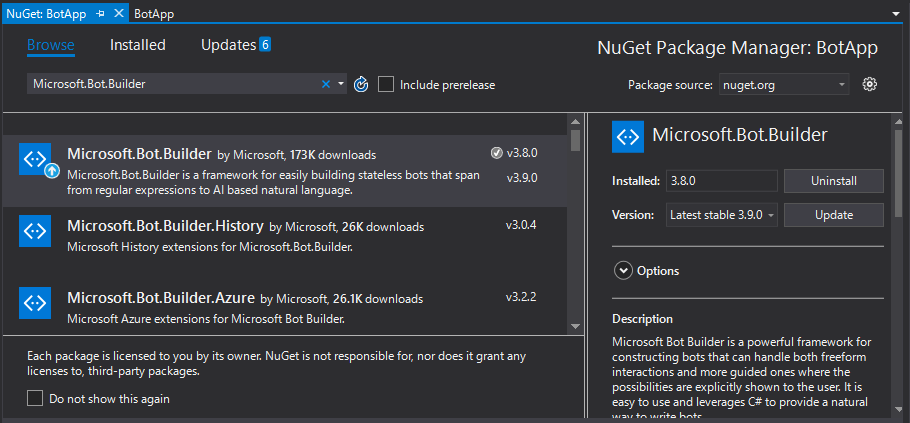Expand the Options section
Screen dimensions: 910x423
point(623,271)
